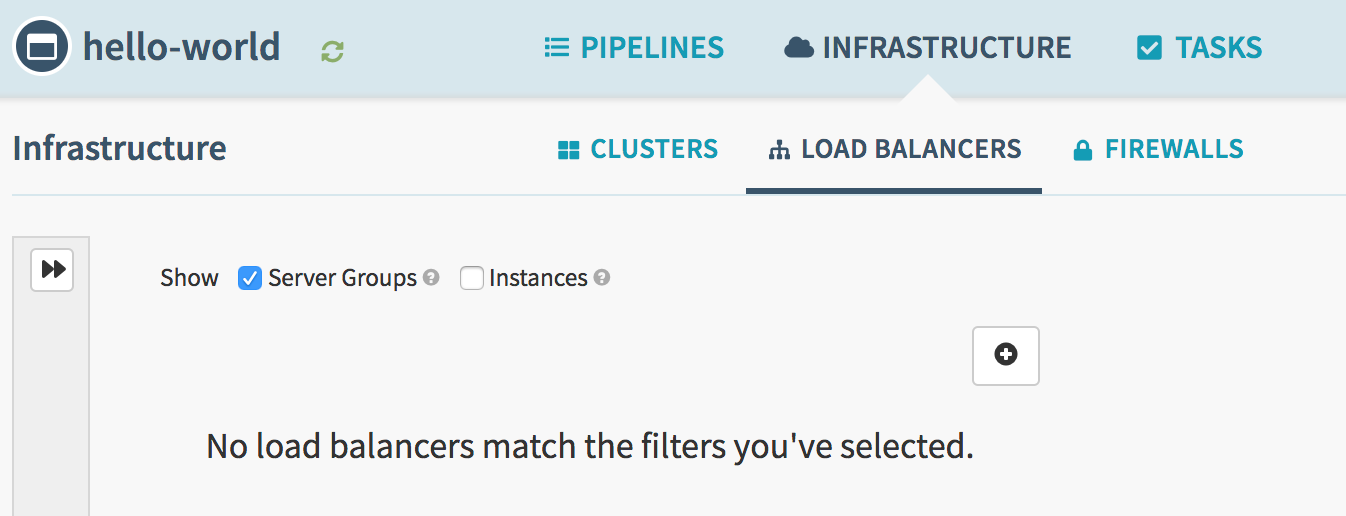
Task: Uncheck the Server Groups checkbox
Action: pos(250,278)
